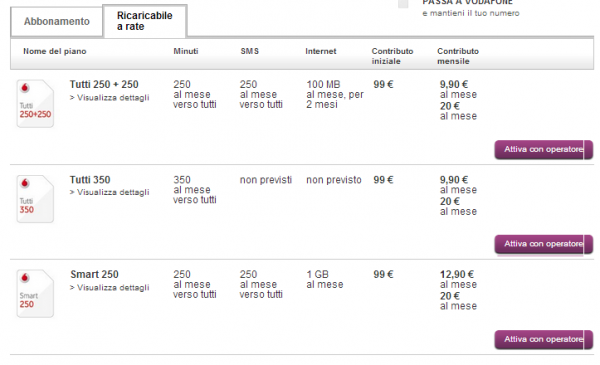The width and height of the screenshot is (600, 365).
Task: Click the Tutti 250+250 SIM card icon
Action: 35,103
